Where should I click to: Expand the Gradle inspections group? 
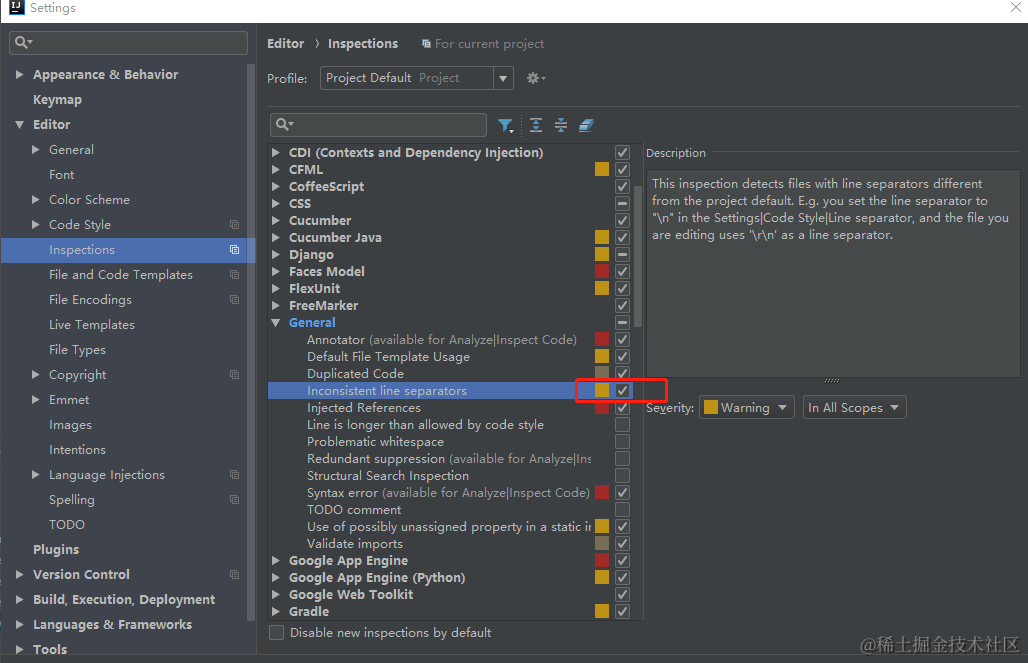[x=276, y=611]
